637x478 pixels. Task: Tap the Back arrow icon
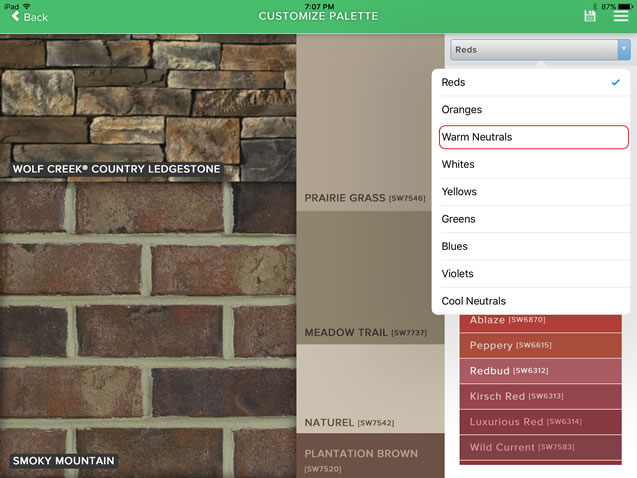(x=15, y=16)
